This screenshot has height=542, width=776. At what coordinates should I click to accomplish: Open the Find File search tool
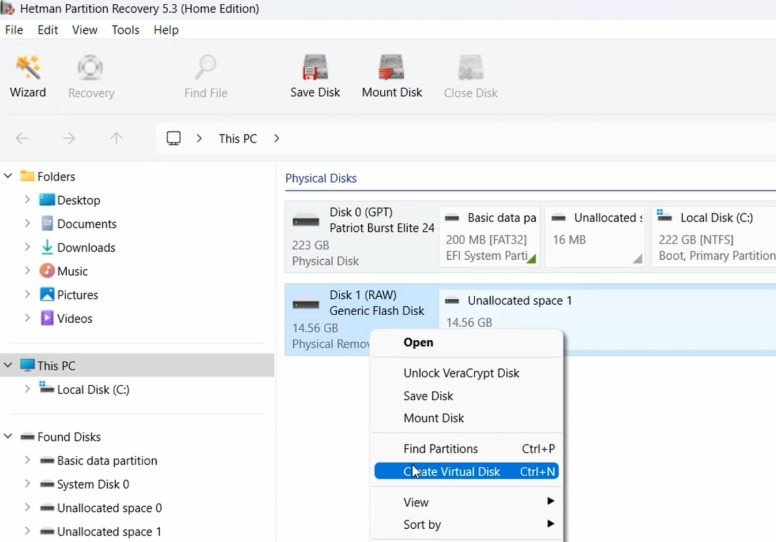(205, 77)
